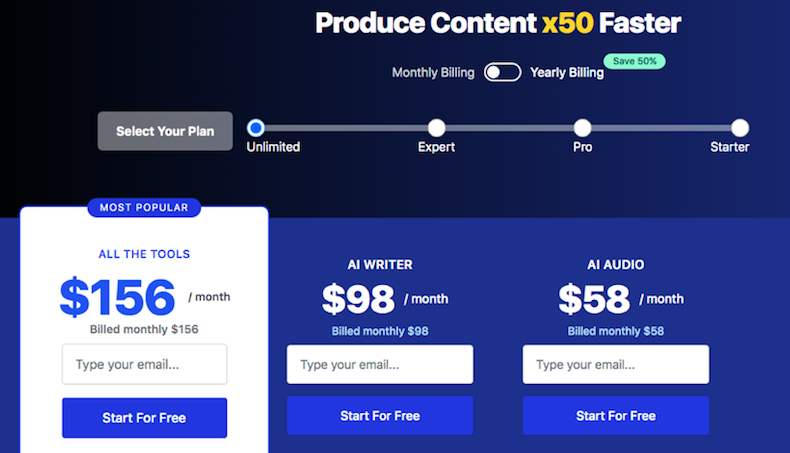Select the Expert plan slider point
Screen dimensions: 790x453
click(436, 128)
